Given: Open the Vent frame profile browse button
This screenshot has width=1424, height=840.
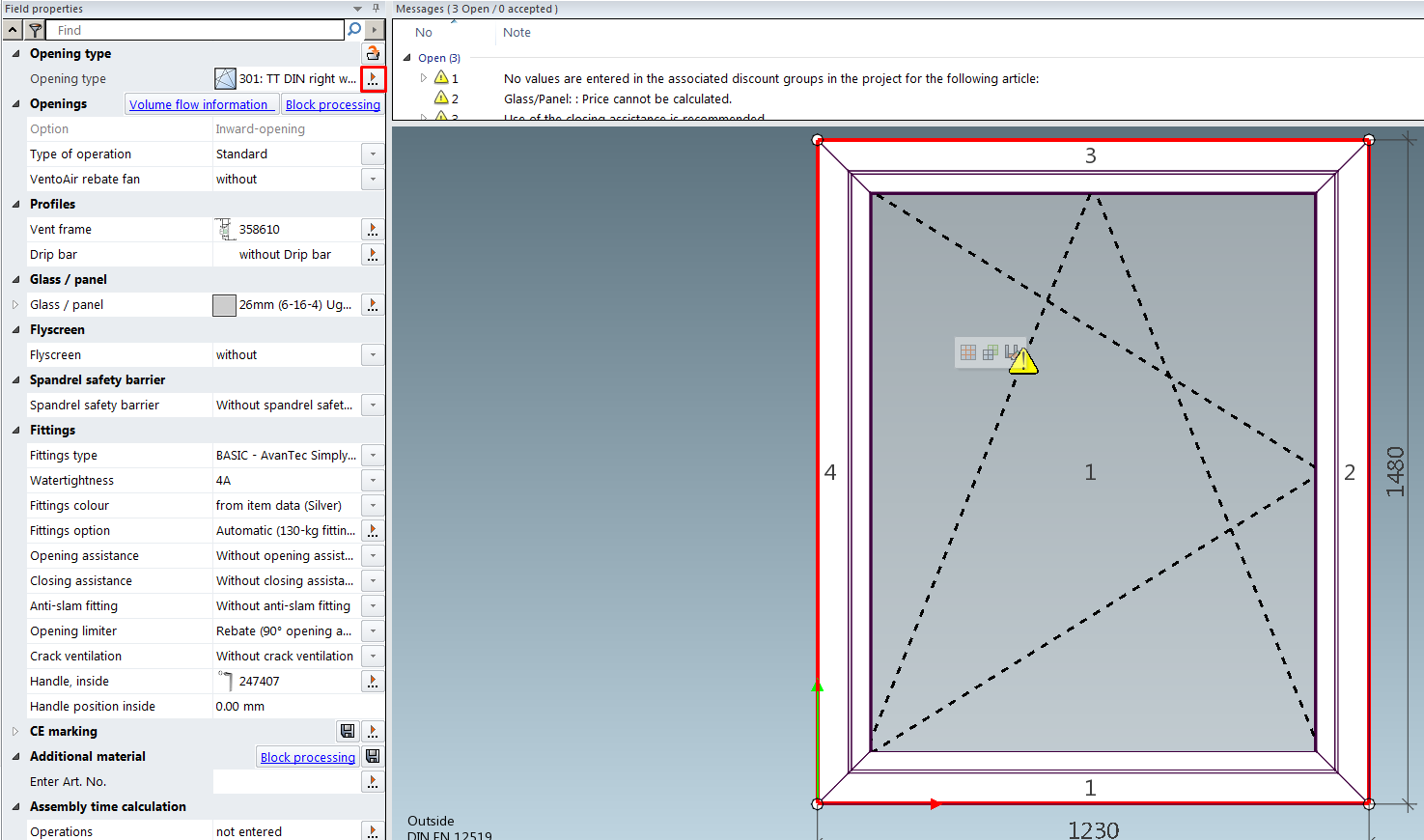Looking at the screenshot, I should pos(373,230).
